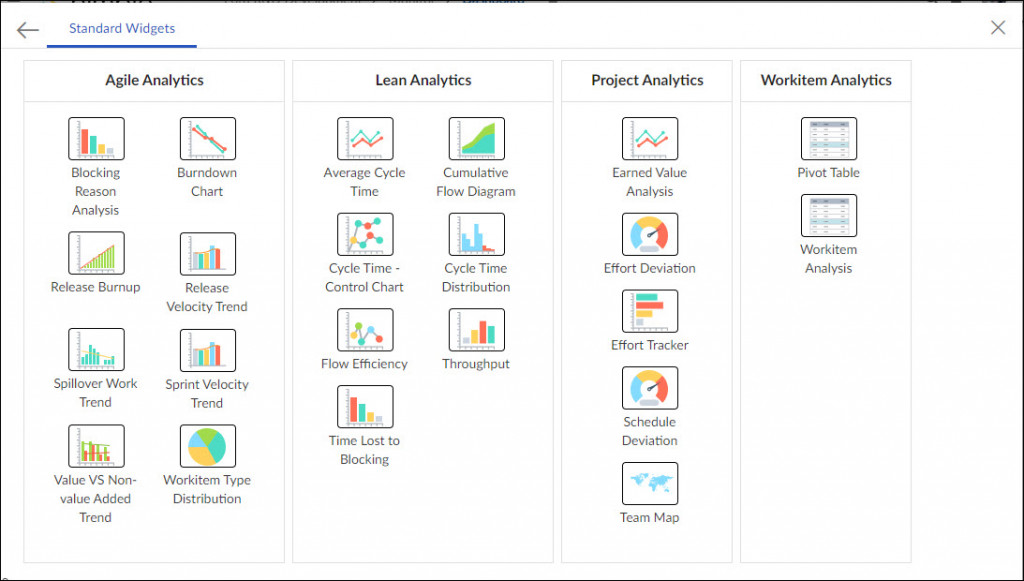Screen dimensions: 1024x581
Task: Choose the Spillover Work Trend widget
Action: coord(95,350)
